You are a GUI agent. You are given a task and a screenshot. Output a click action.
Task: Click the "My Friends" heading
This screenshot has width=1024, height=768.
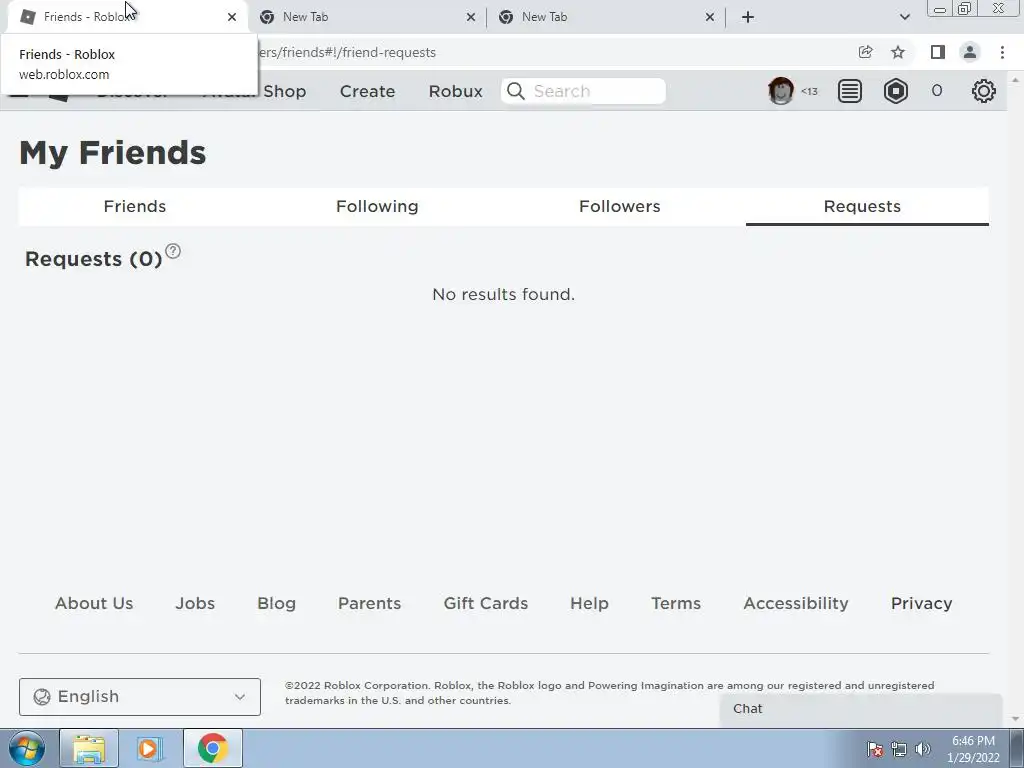click(x=112, y=153)
